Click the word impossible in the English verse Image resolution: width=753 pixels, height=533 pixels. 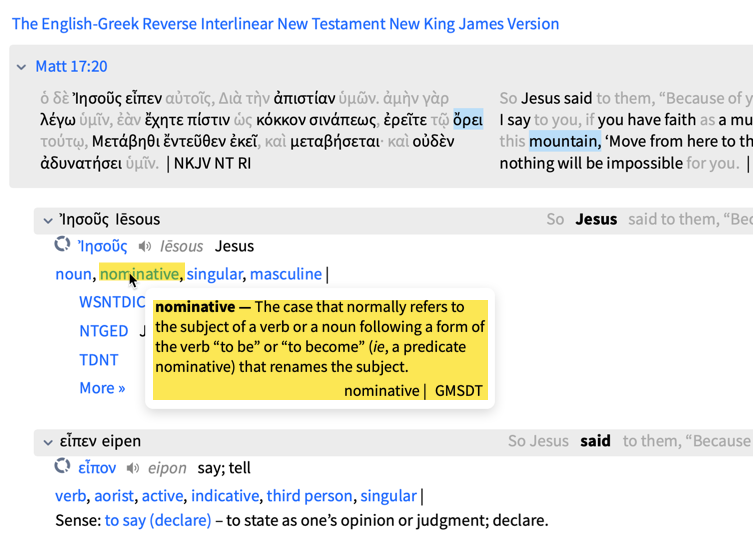point(644,163)
